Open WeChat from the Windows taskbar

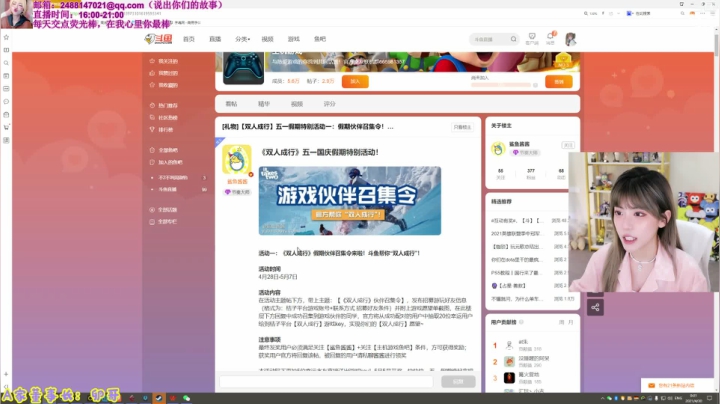pos(186,398)
